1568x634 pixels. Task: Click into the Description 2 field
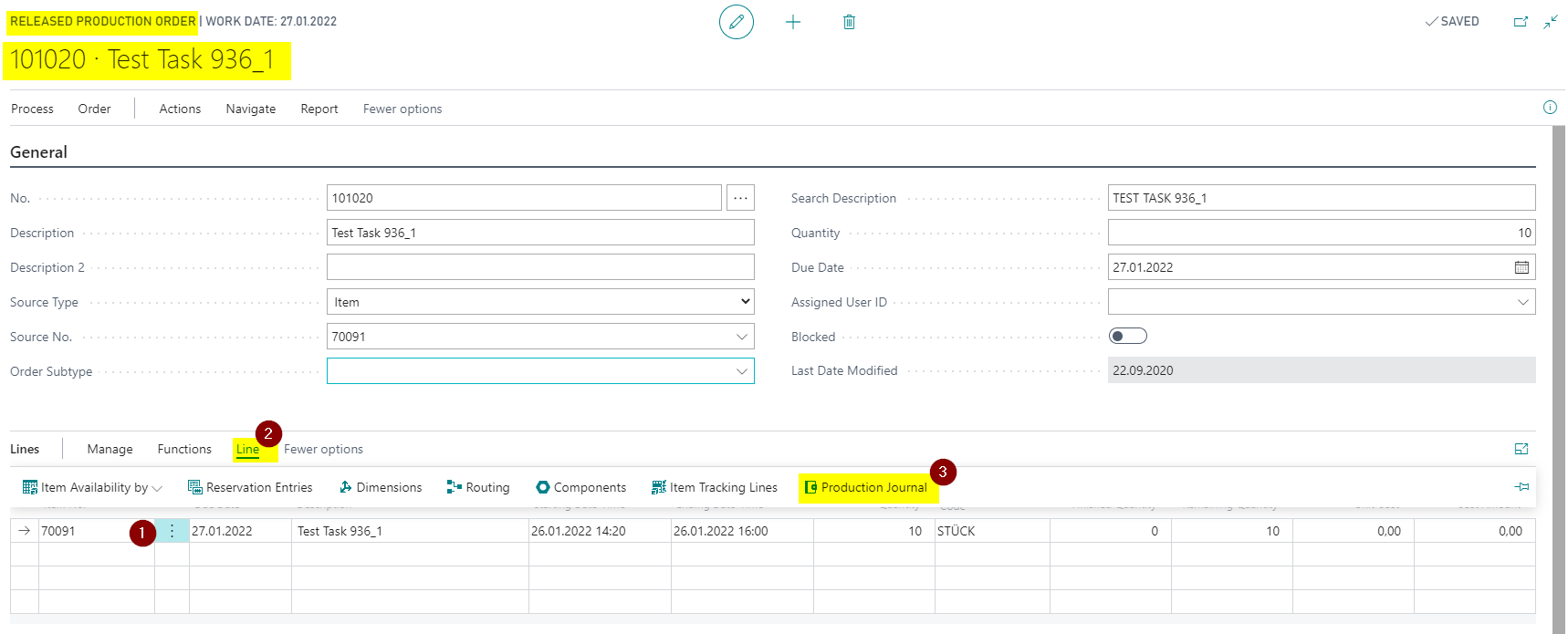point(540,267)
